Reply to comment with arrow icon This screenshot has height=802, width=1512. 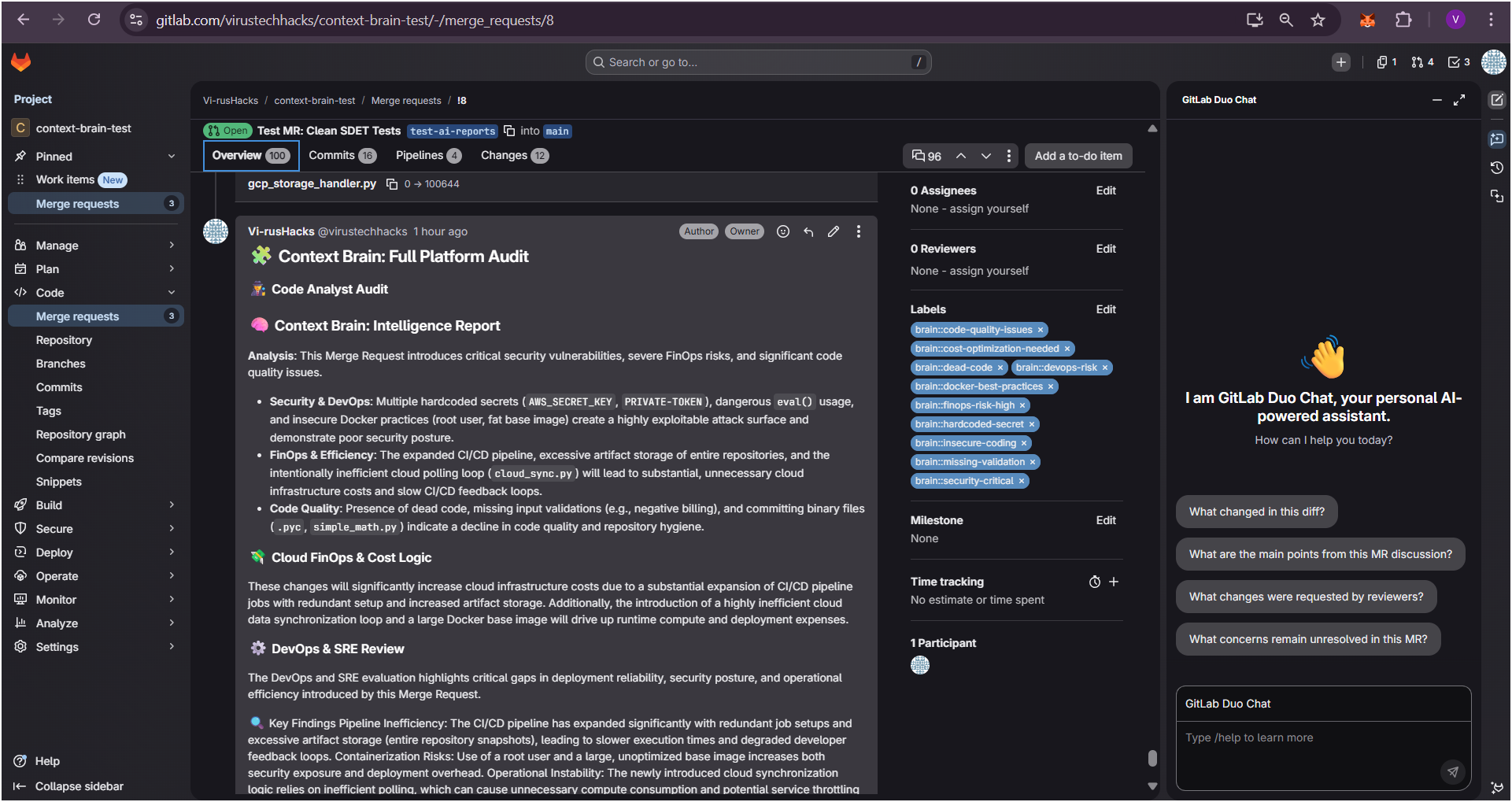808,231
